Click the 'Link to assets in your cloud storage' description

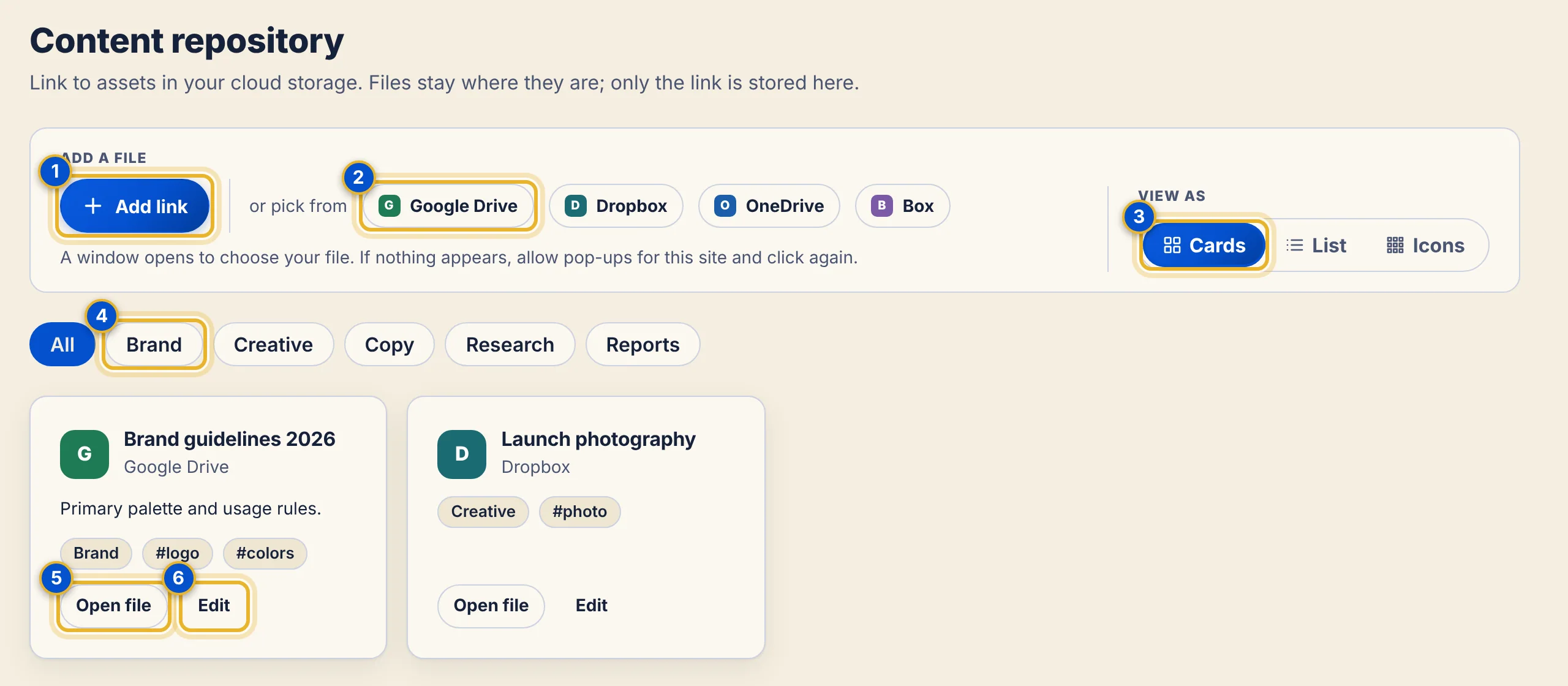tap(445, 82)
